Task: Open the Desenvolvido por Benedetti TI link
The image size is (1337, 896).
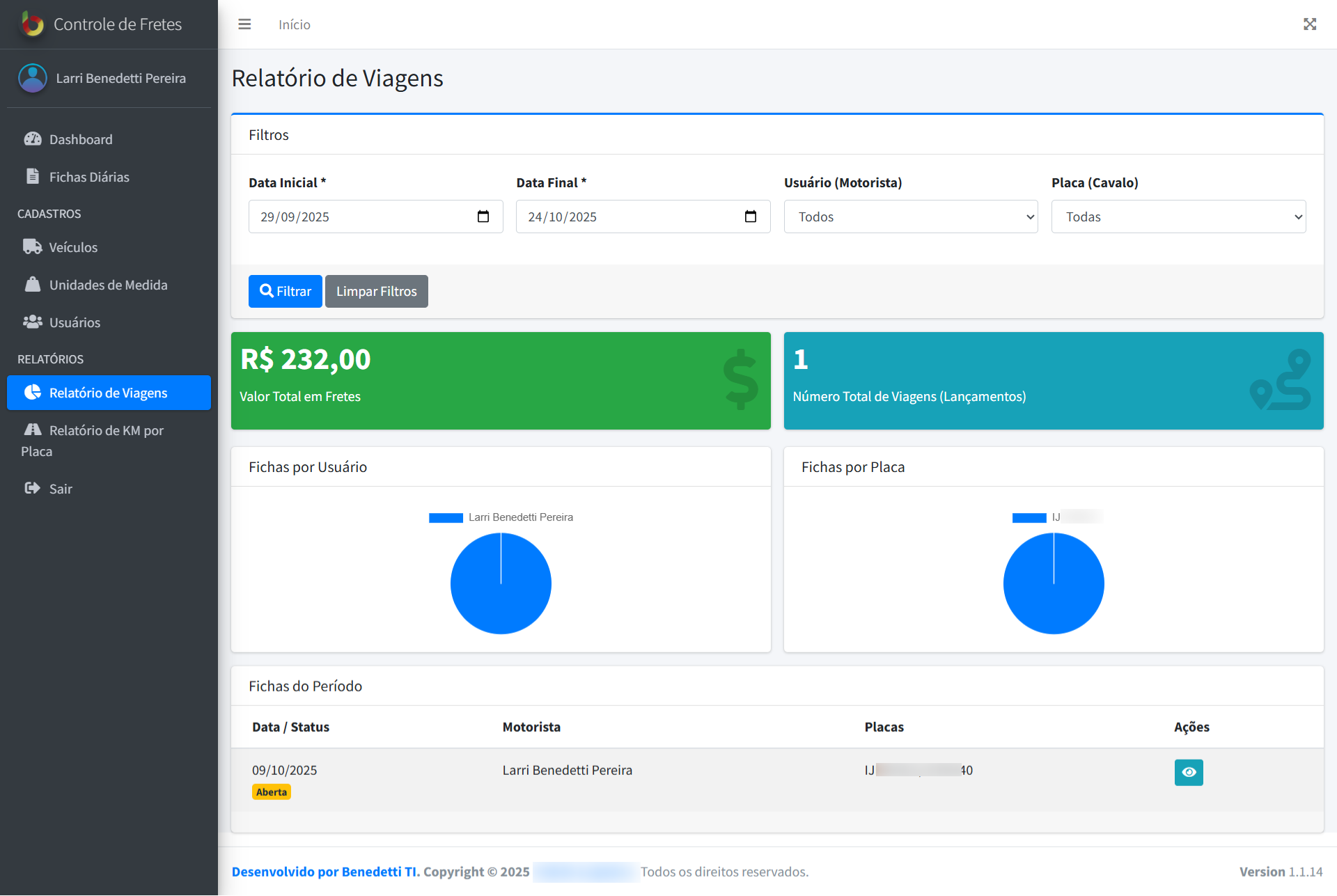Action: tap(325, 872)
